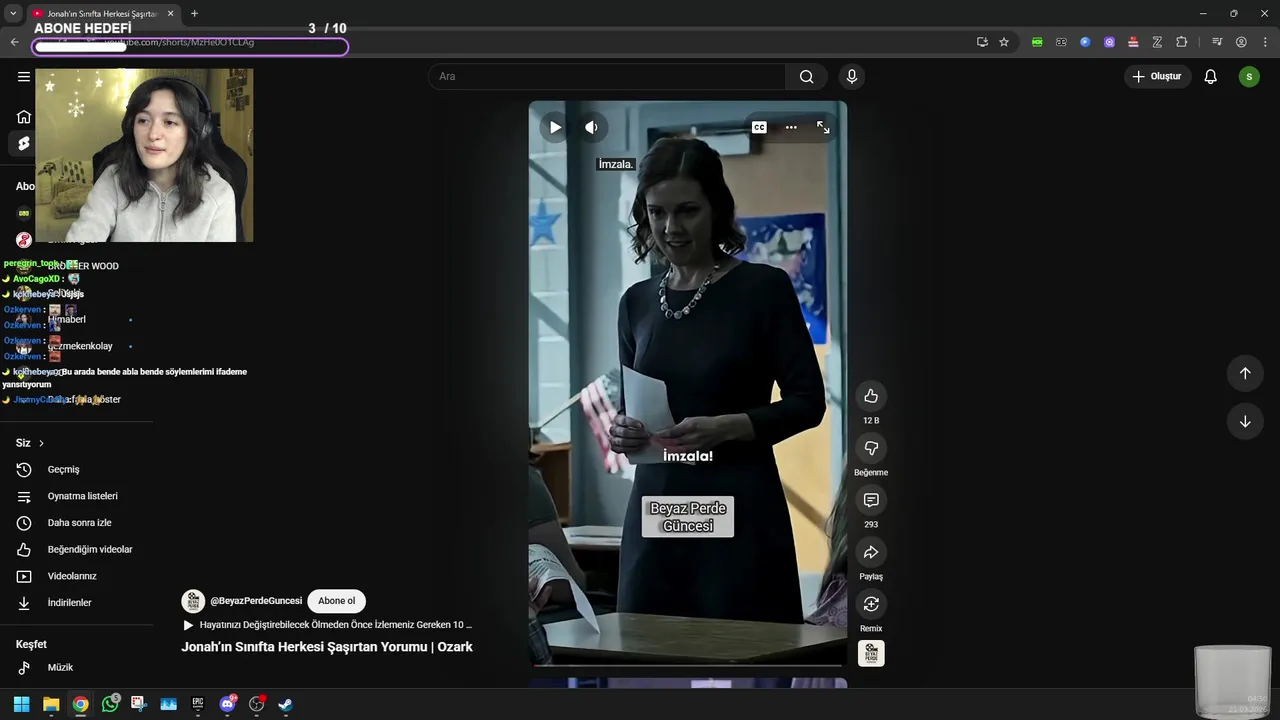Open Windows Start menu
The height and width of the screenshot is (720, 1280).
[21, 704]
